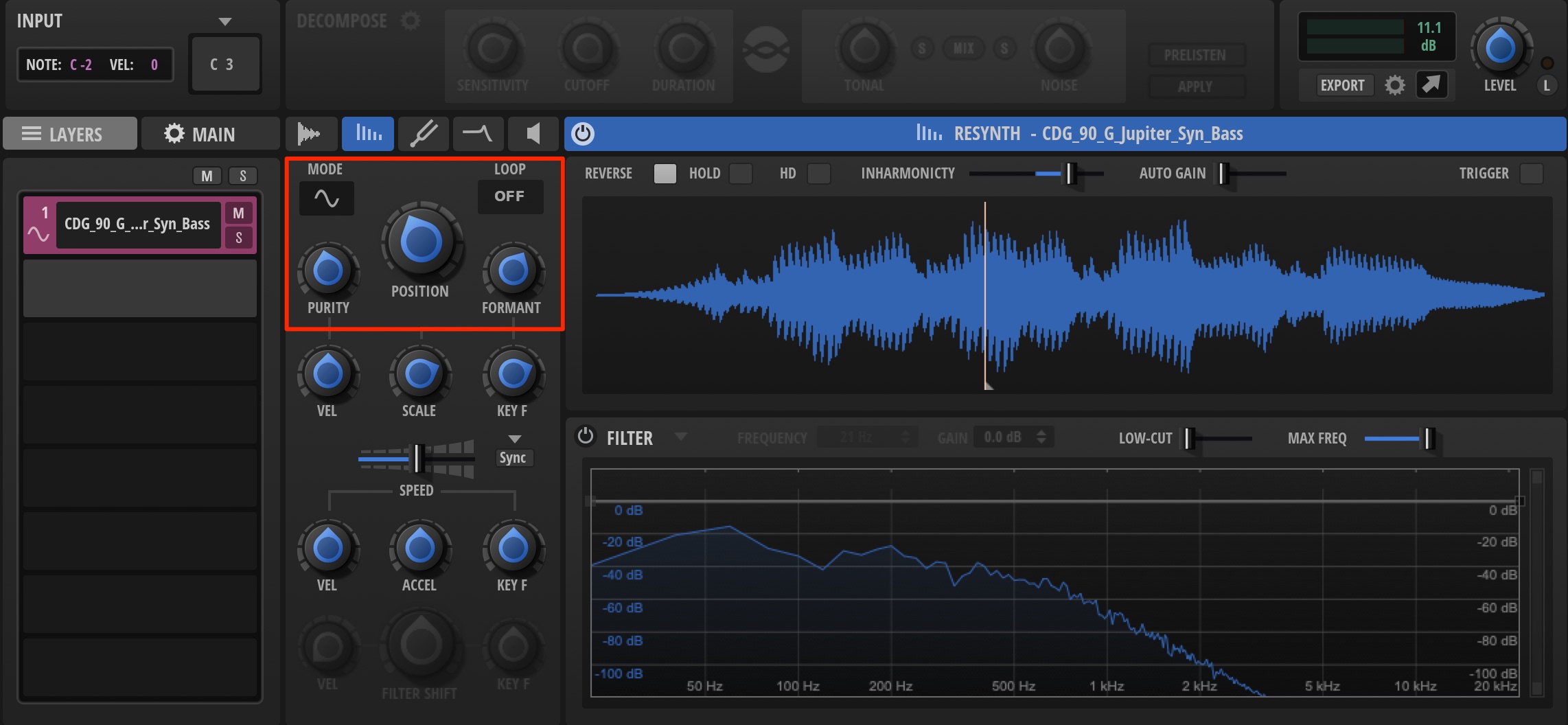Adjust the Level knob
Viewport: 1568px width, 725px height.
[x=1501, y=48]
